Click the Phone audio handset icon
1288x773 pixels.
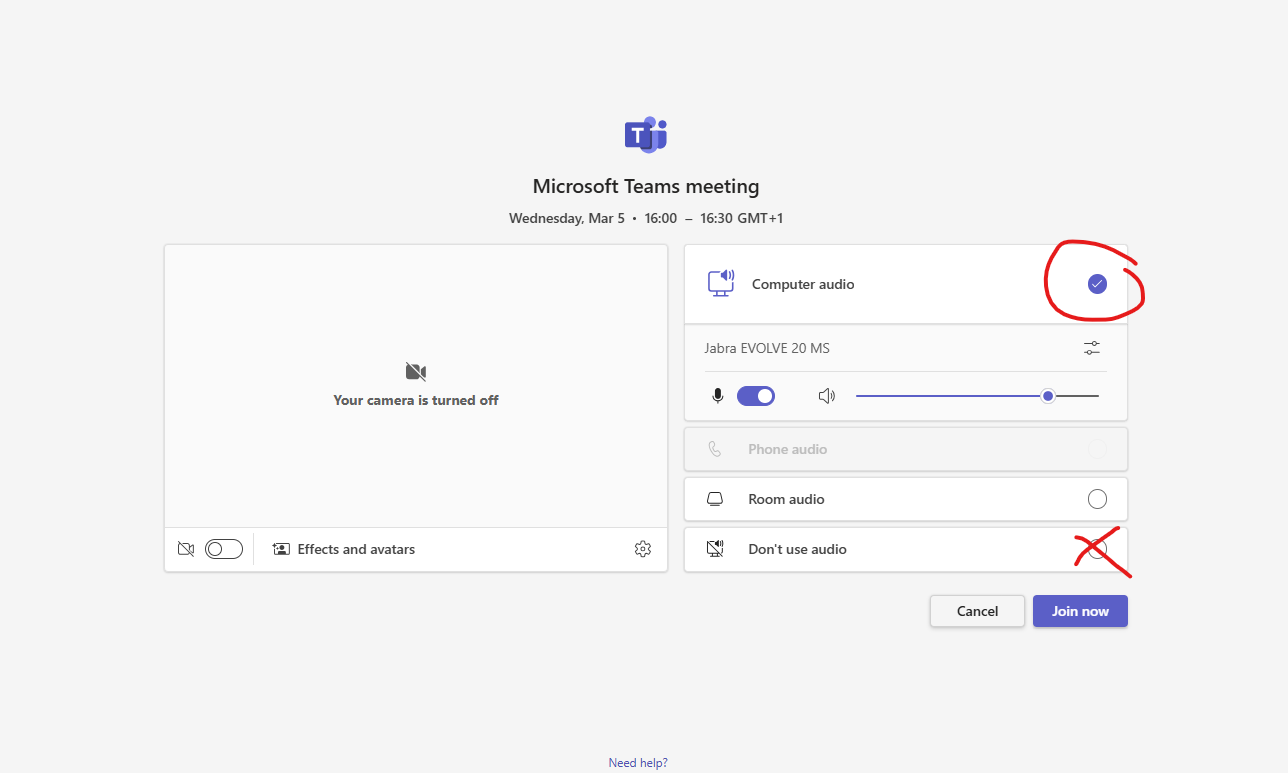click(714, 449)
